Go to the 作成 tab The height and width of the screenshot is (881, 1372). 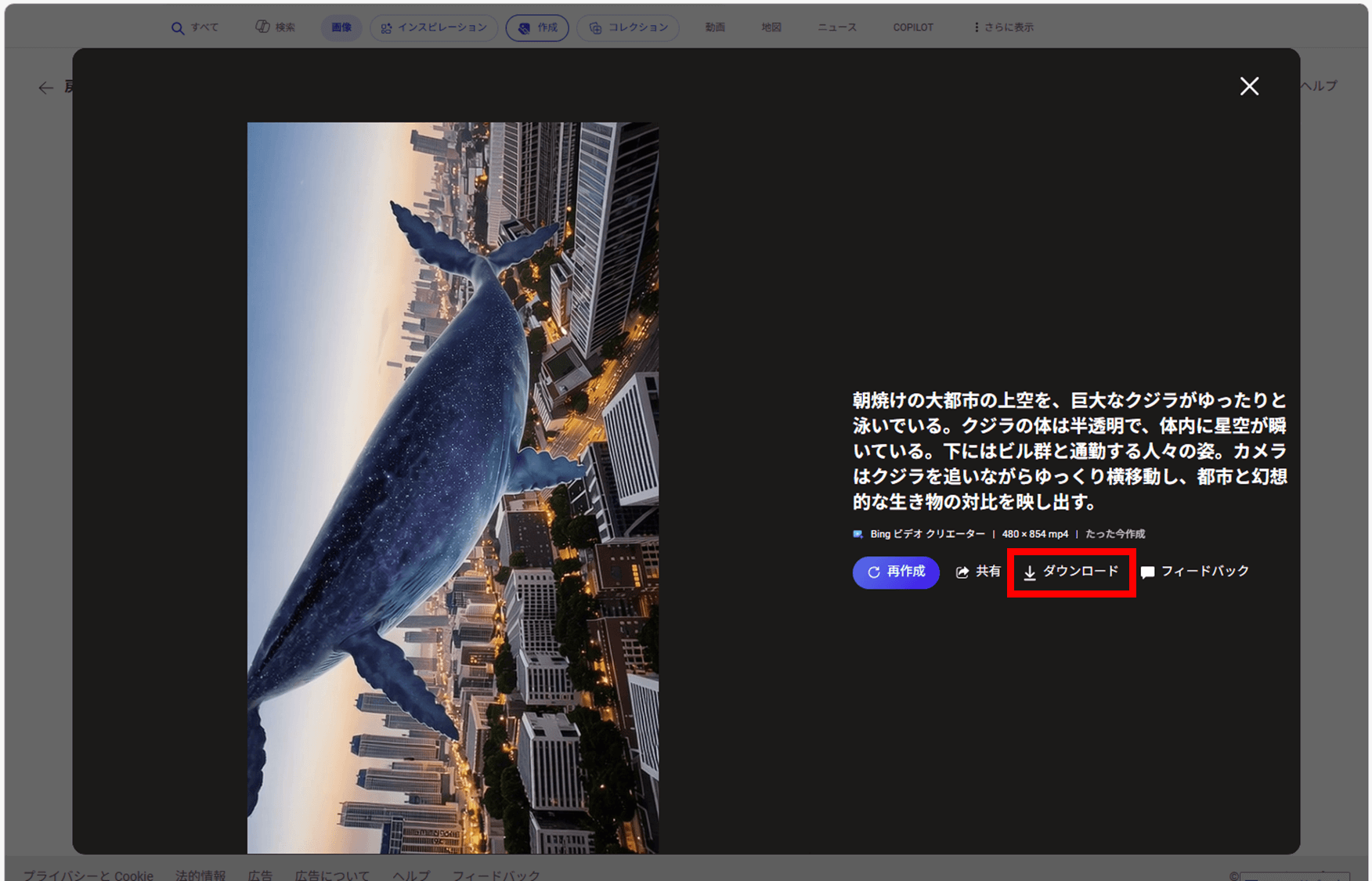click(x=537, y=27)
